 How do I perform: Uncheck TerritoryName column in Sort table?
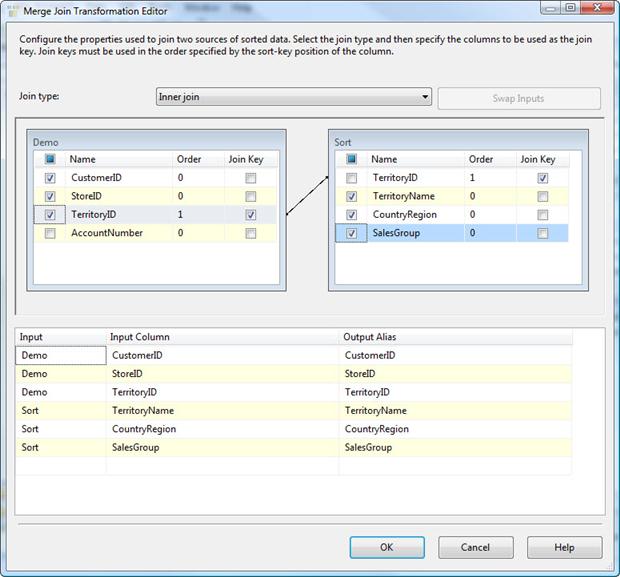(351, 196)
